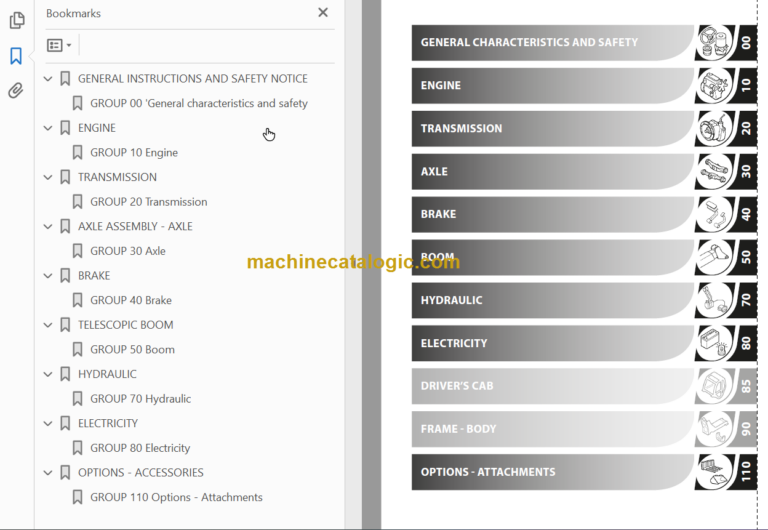
Task: Click the brake icon for section 40
Action: (714, 214)
